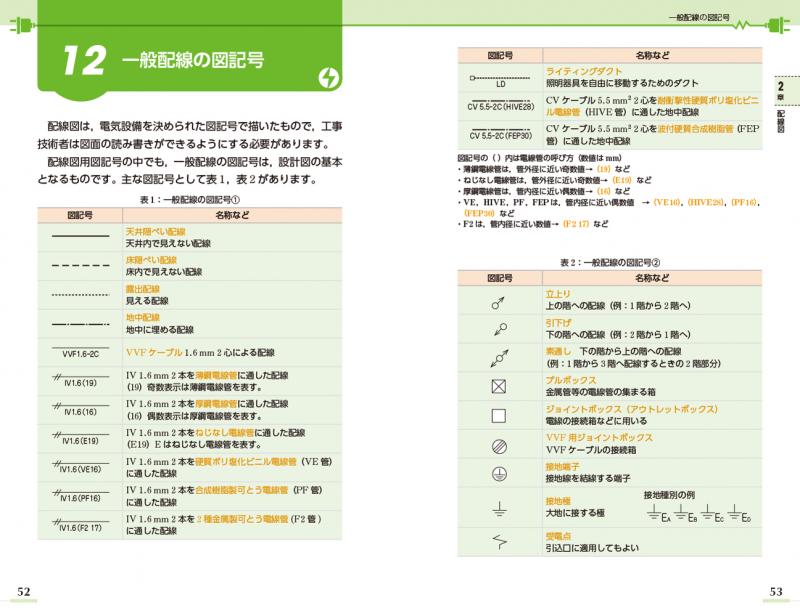Click the VVF1.6-2C wiring symbol

point(81,352)
